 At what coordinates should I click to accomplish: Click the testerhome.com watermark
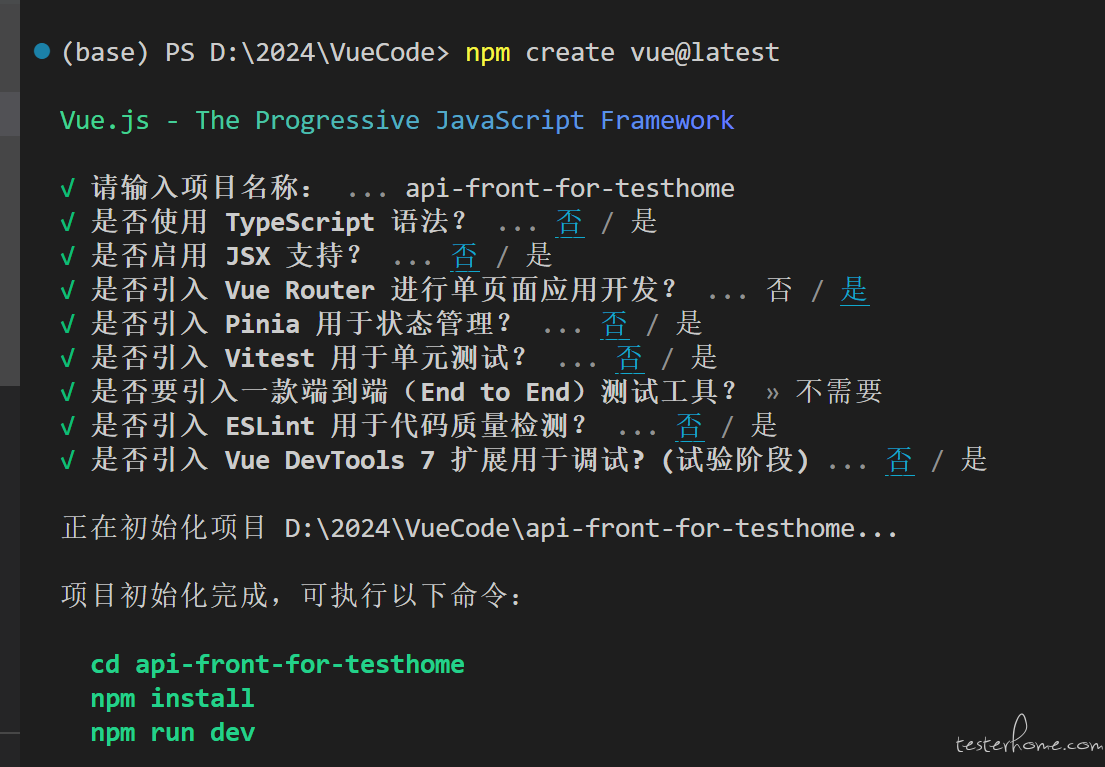coord(1029,737)
